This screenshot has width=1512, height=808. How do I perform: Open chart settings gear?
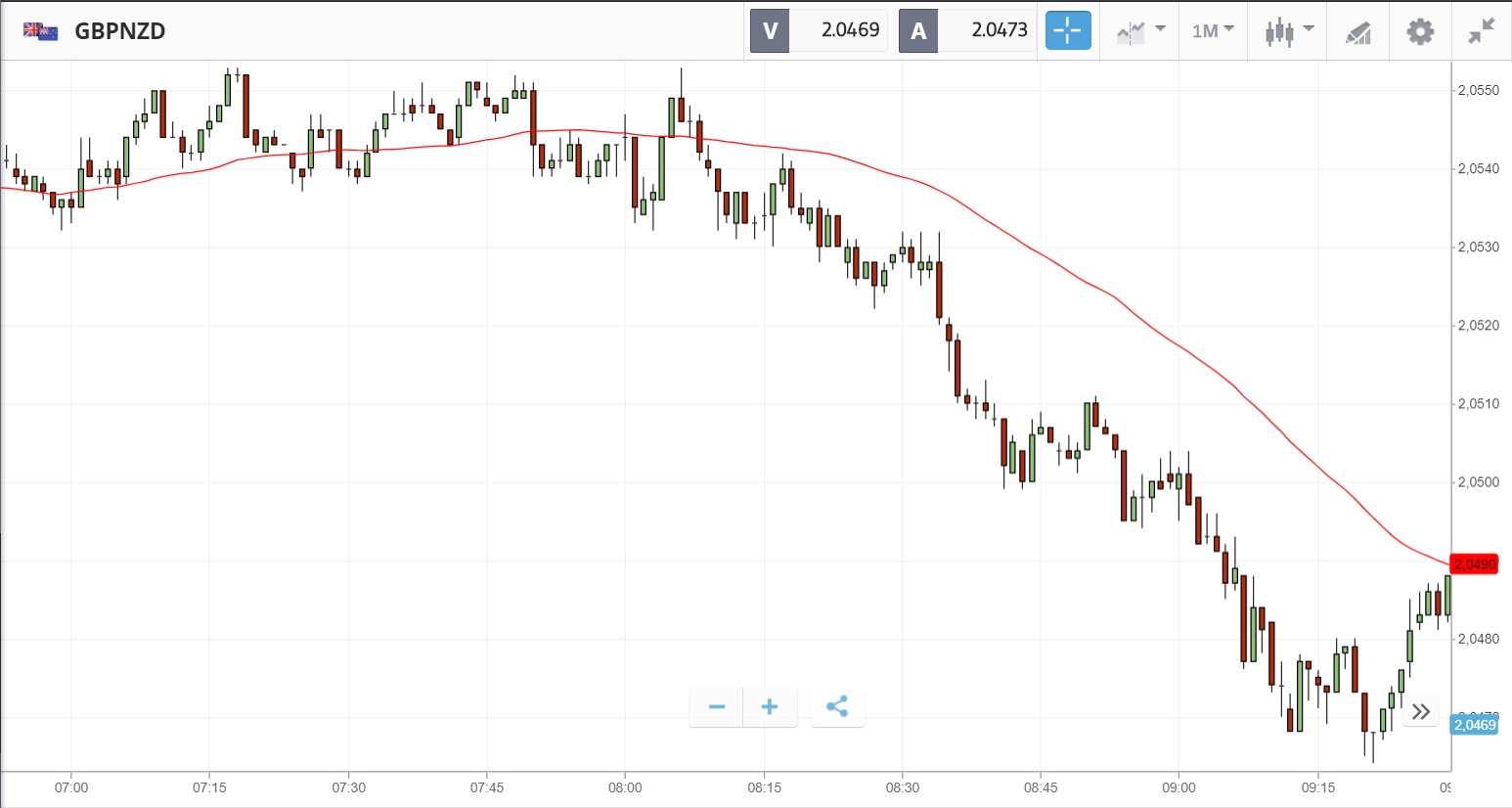point(1420,31)
